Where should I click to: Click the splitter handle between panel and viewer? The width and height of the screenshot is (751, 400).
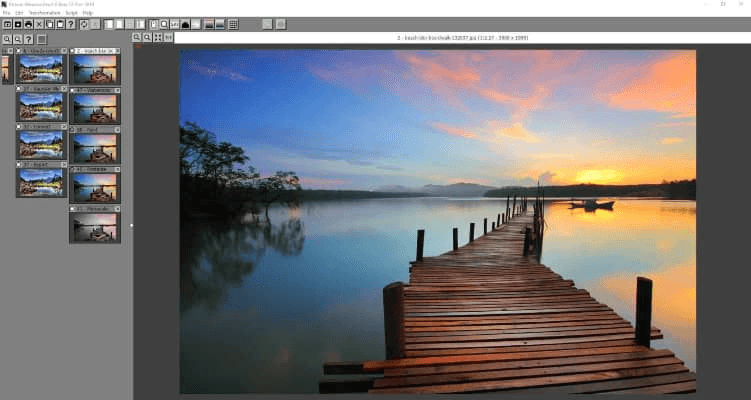[131, 225]
